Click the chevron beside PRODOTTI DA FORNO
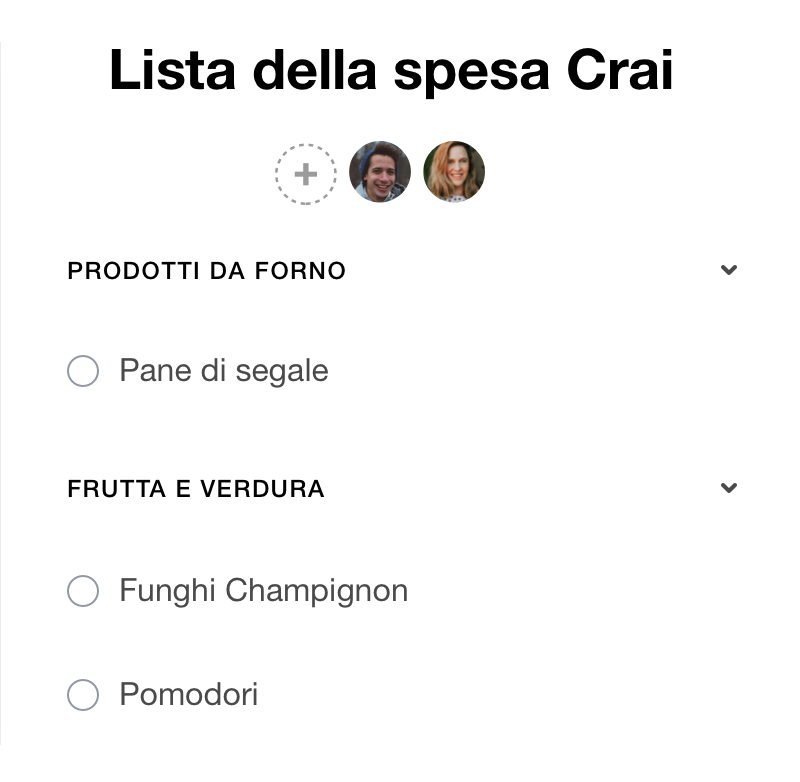Screen dimensions: 800x782 click(729, 269)
